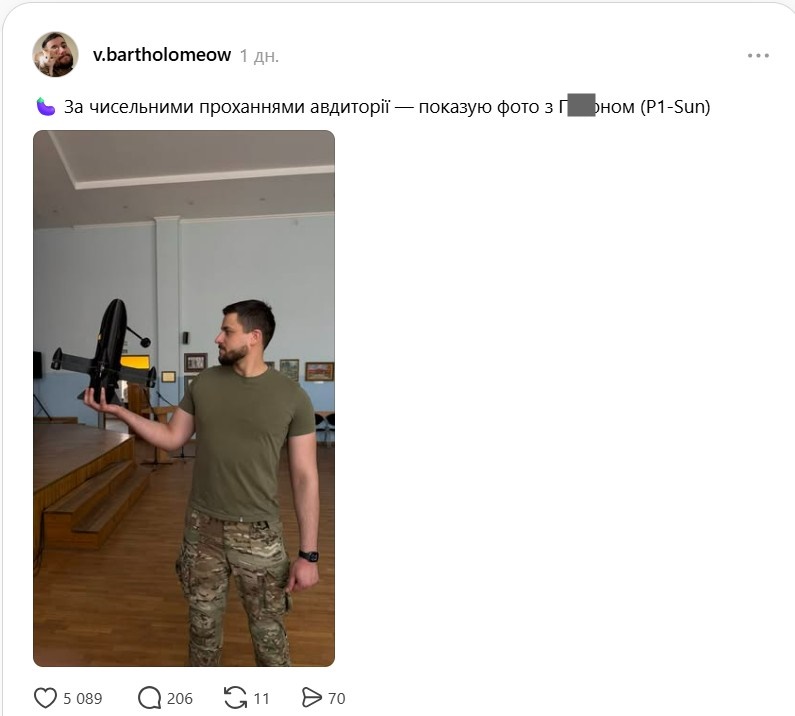The width and height of the screenshot is (795, 716).
Task: Like the post with the heart icon
Action: point(45,698)
